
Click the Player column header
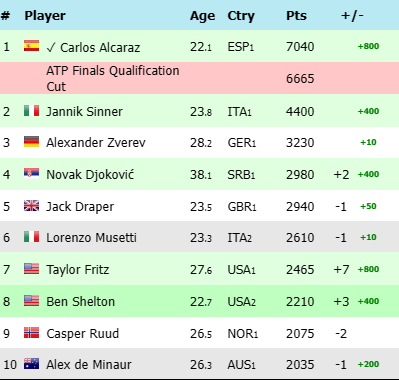point(45,16)
